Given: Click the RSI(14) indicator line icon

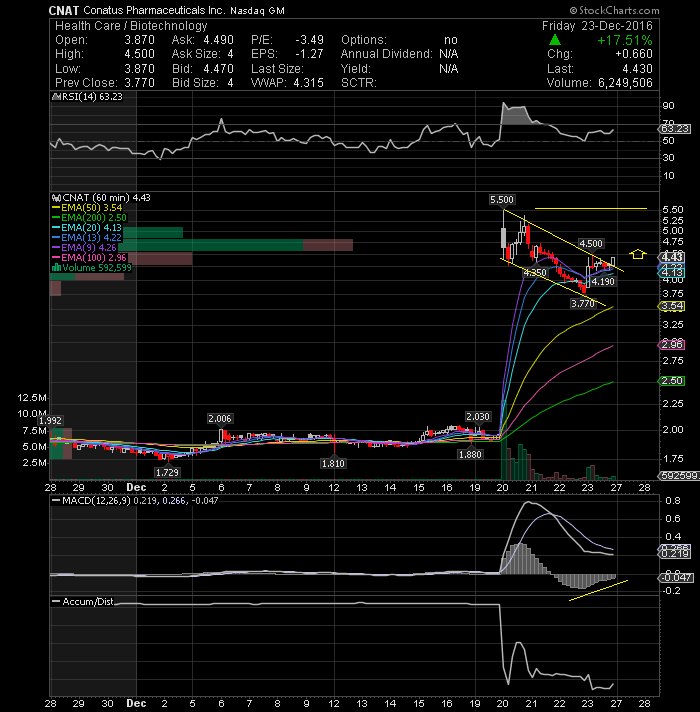Looking at the screenshot, I should click(x=56, y=97).
